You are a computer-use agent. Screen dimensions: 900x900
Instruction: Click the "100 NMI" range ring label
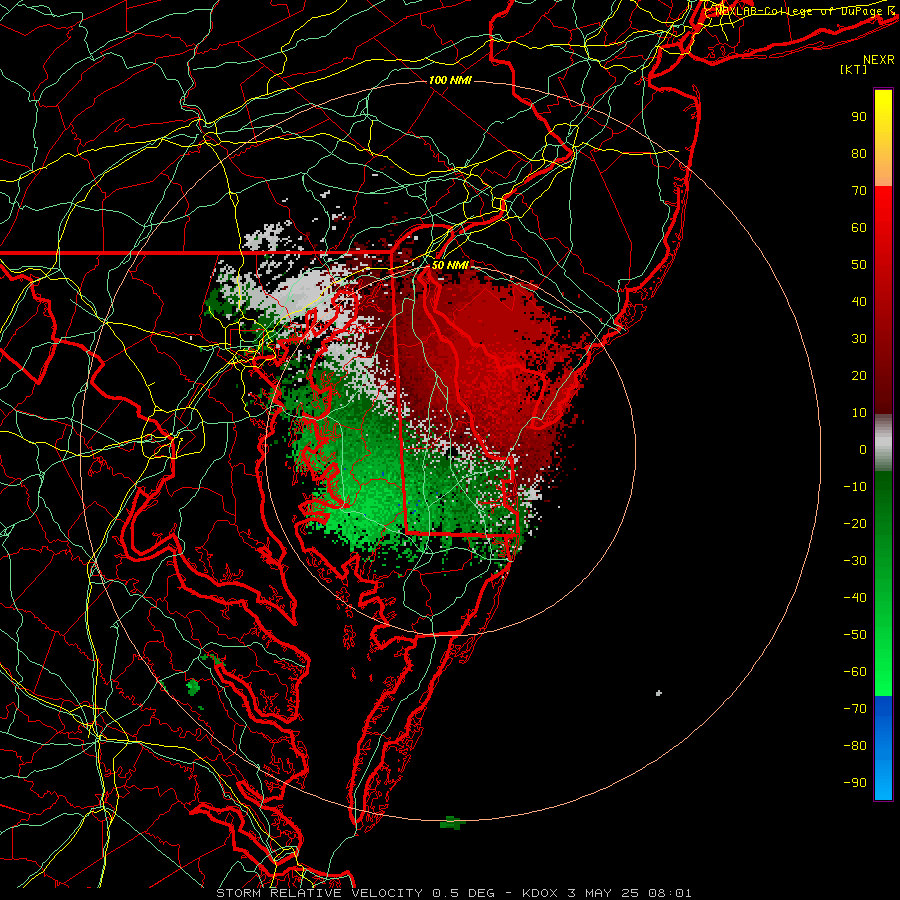pyautogui.click(x=450, y=80)
